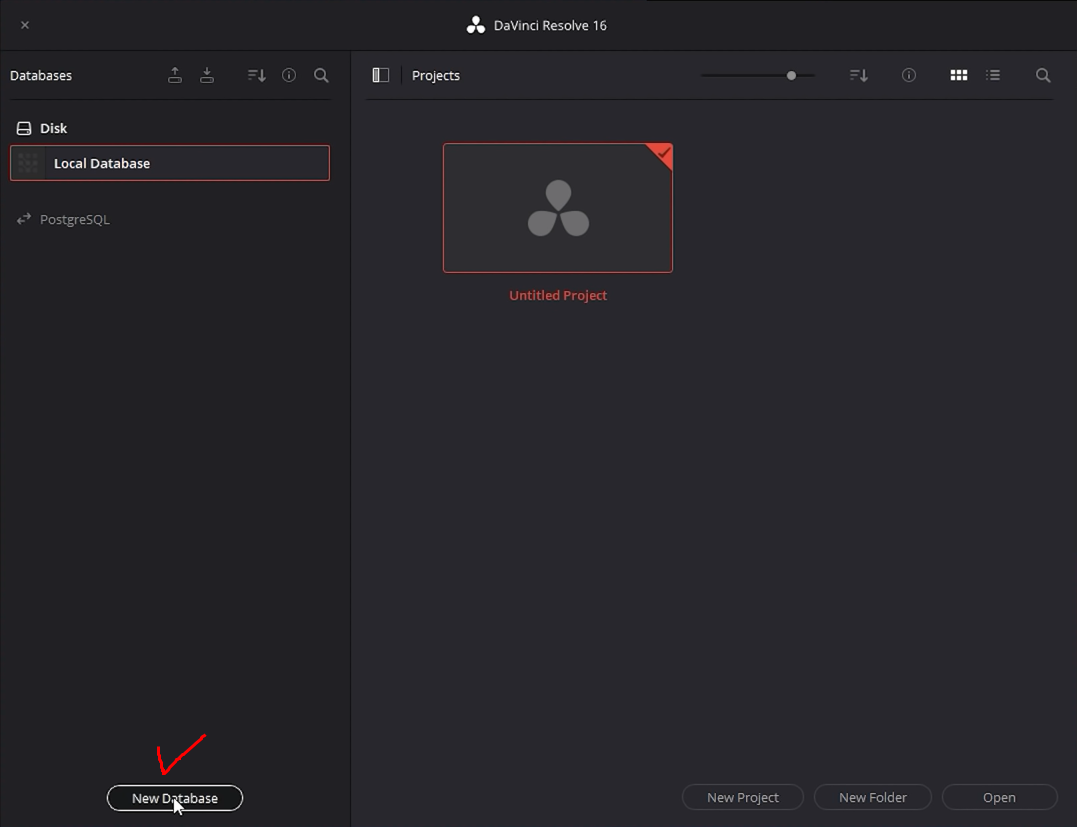Click the New Database button
Image resolution: width=1077 pixels, height=827 pixels.
[175, 798]
